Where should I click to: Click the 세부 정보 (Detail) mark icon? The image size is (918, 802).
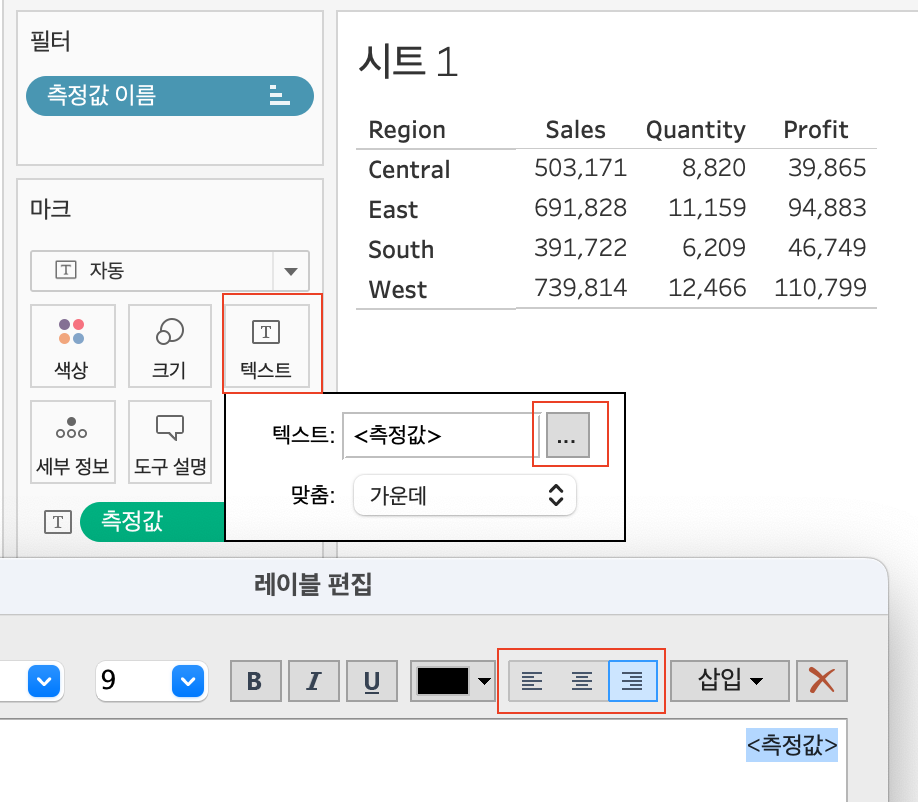pyautogui.click(x=72, y=441)
